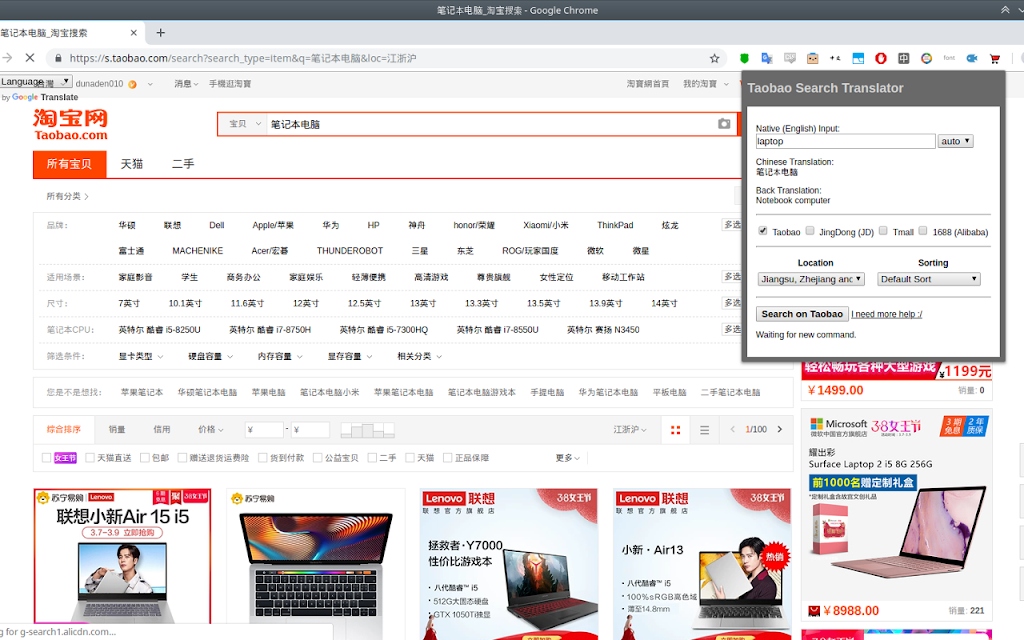
Task: Enable the Tmall checkbox in translator
Action: click(x=883, y=231)
